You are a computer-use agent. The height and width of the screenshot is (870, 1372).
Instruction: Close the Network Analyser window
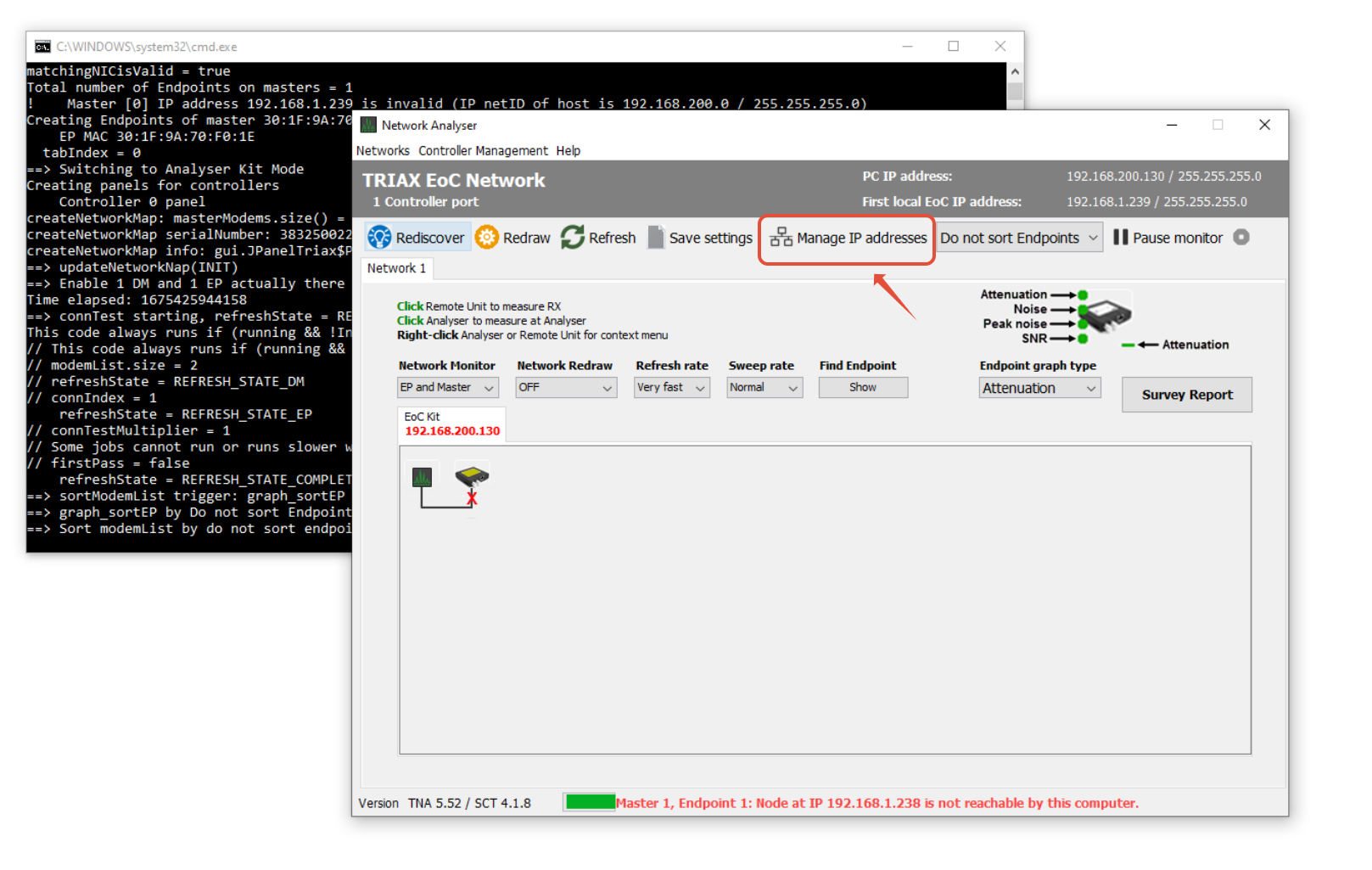(x=1264, y=125)
